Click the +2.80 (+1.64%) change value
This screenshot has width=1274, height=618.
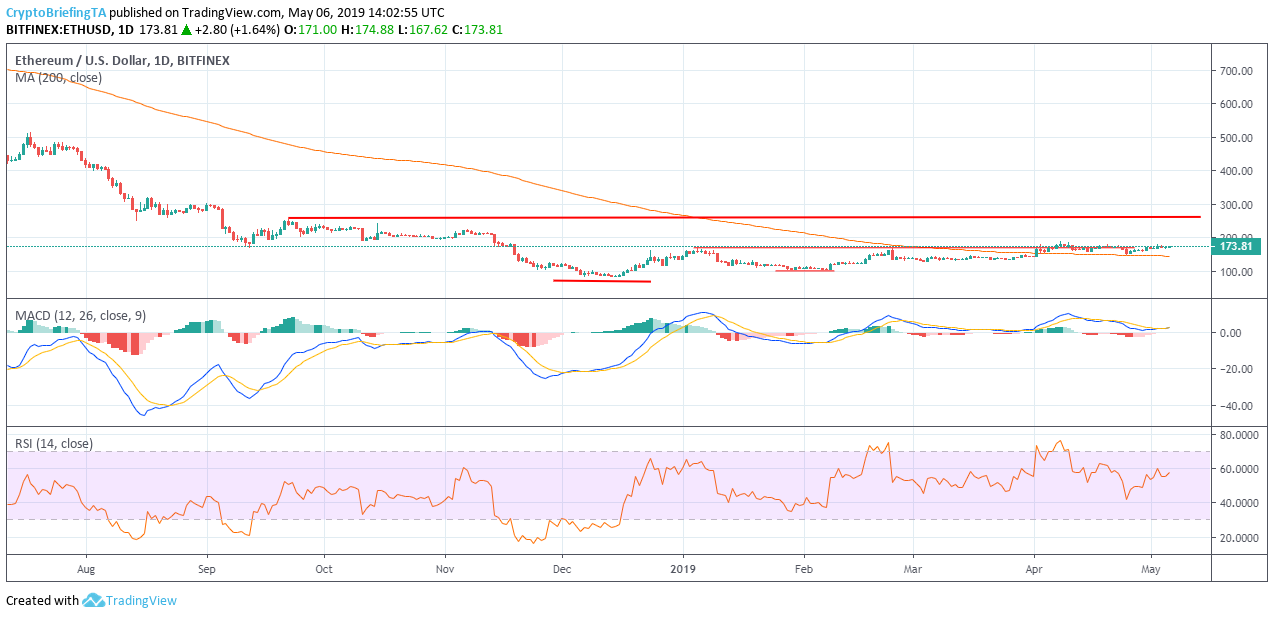(238, 30)
